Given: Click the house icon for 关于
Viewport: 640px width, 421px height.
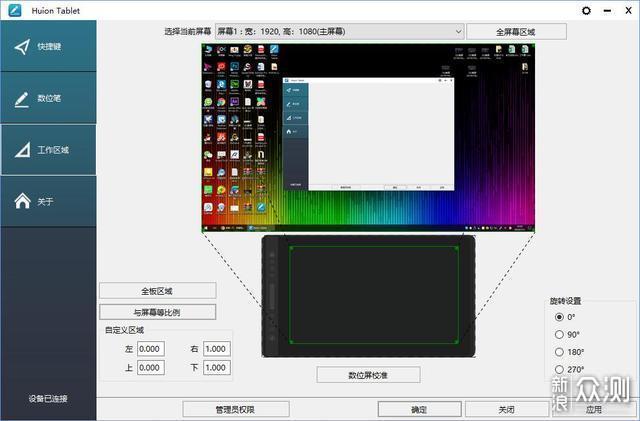Looking at the screenshot, I should click(x=22, y=200).
